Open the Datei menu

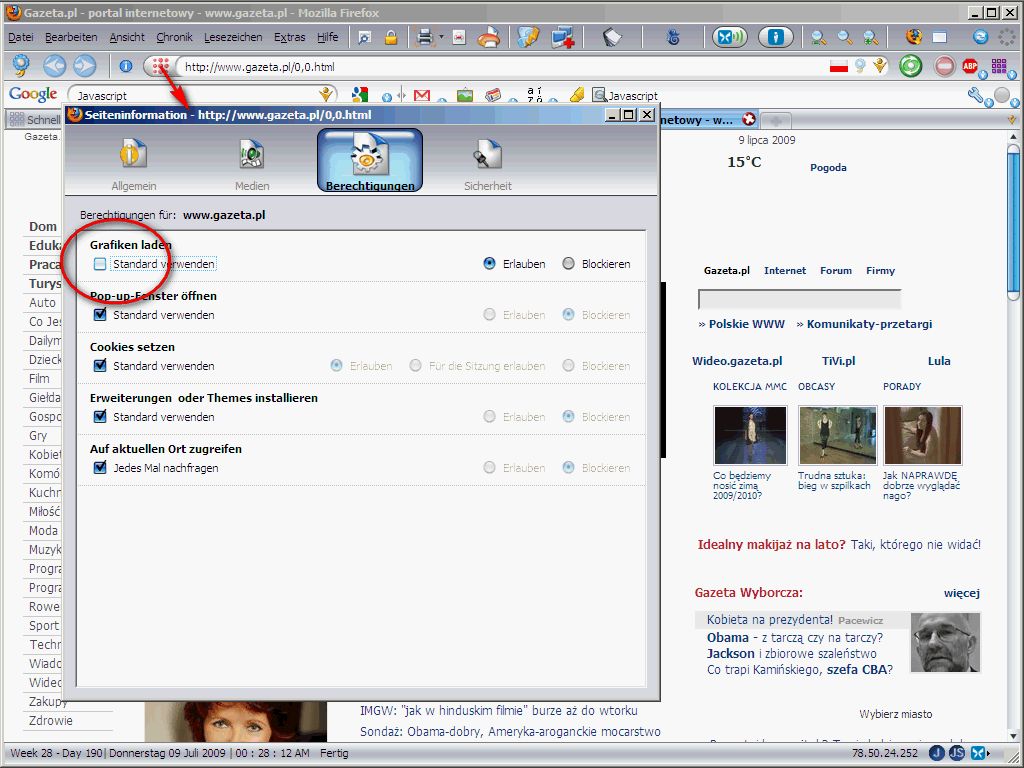coord(21,37)
